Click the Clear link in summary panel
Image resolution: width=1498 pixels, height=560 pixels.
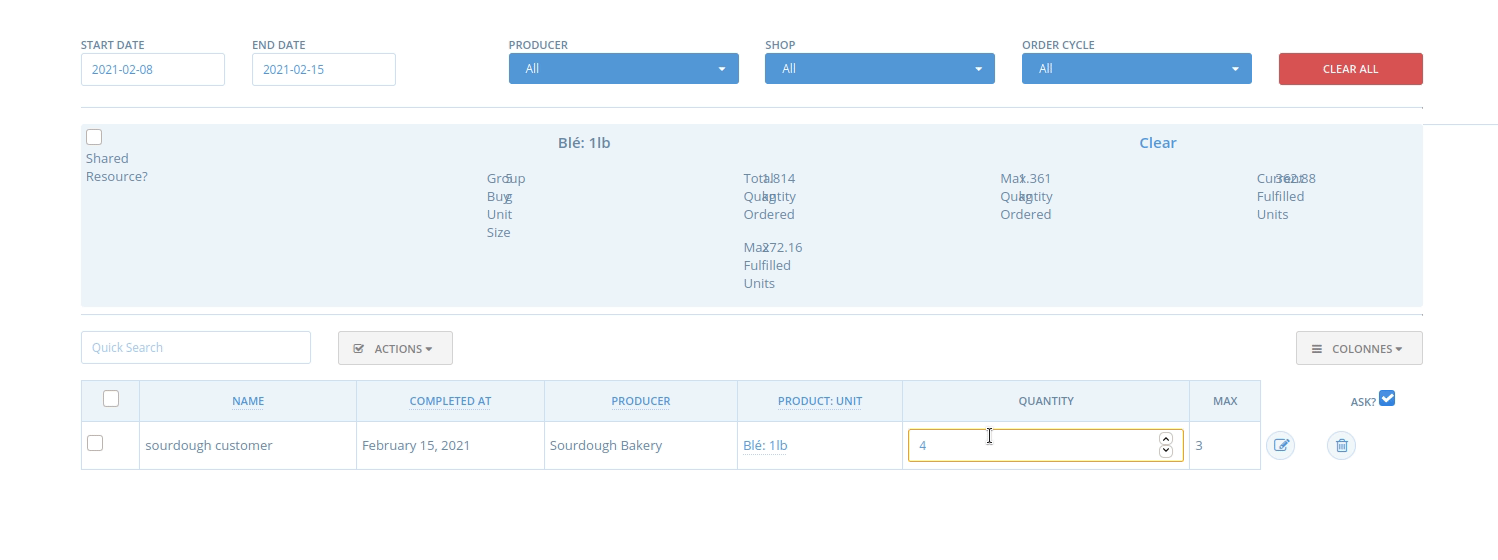1158,143
